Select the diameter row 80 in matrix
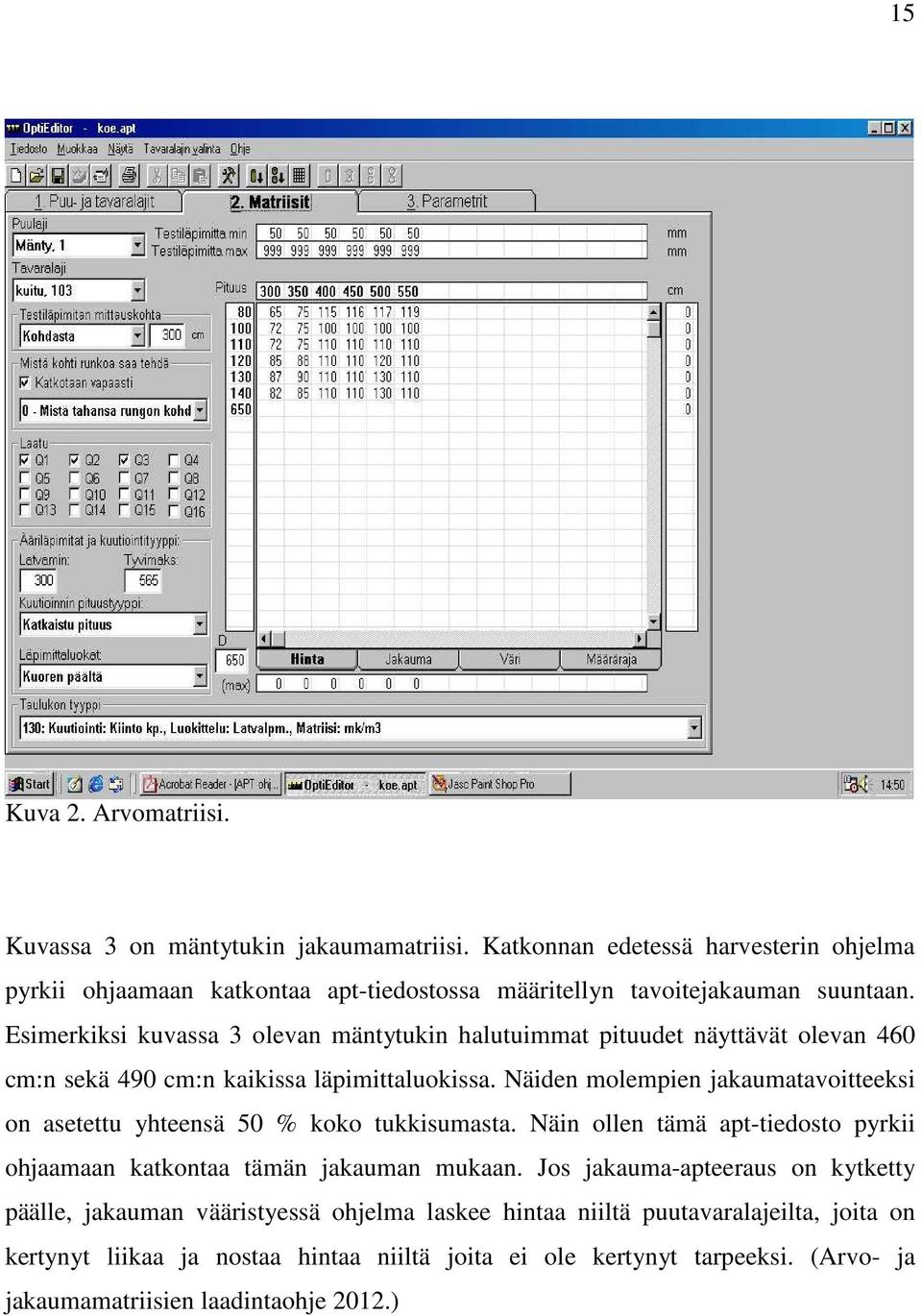Image resolution: width=922 pixels, height=1316 pixels. [240, 312]
